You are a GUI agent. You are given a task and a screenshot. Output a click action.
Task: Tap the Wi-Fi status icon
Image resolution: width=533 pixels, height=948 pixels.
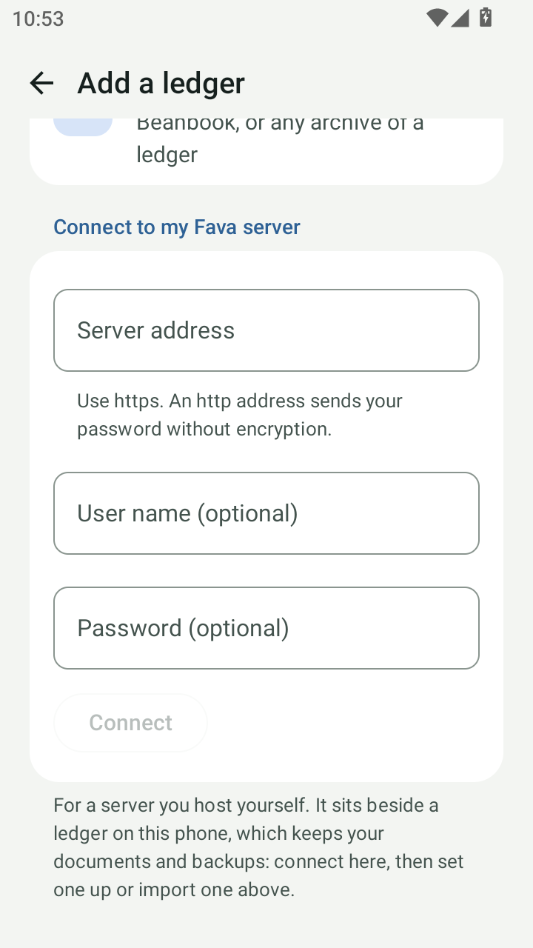436,18
